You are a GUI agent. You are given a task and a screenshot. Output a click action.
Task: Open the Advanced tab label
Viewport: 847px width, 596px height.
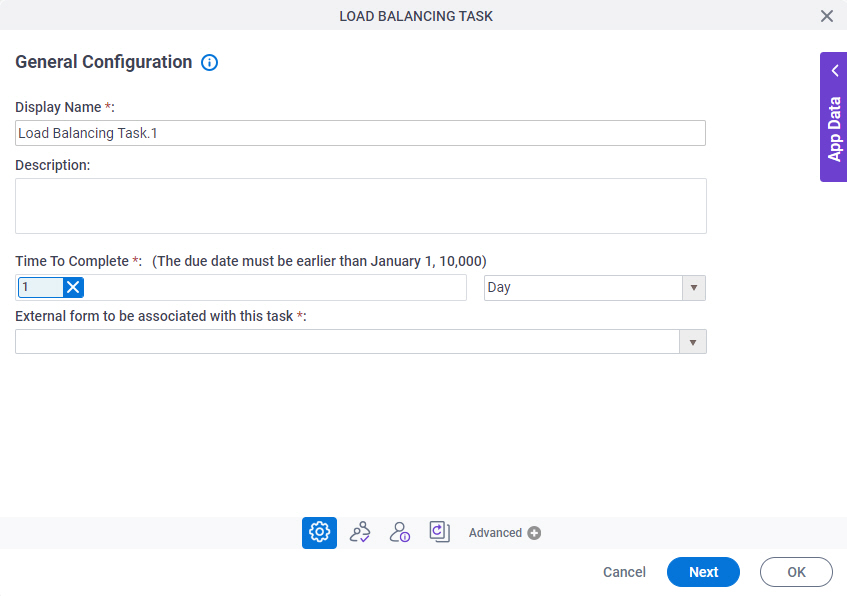click(495, 533)
